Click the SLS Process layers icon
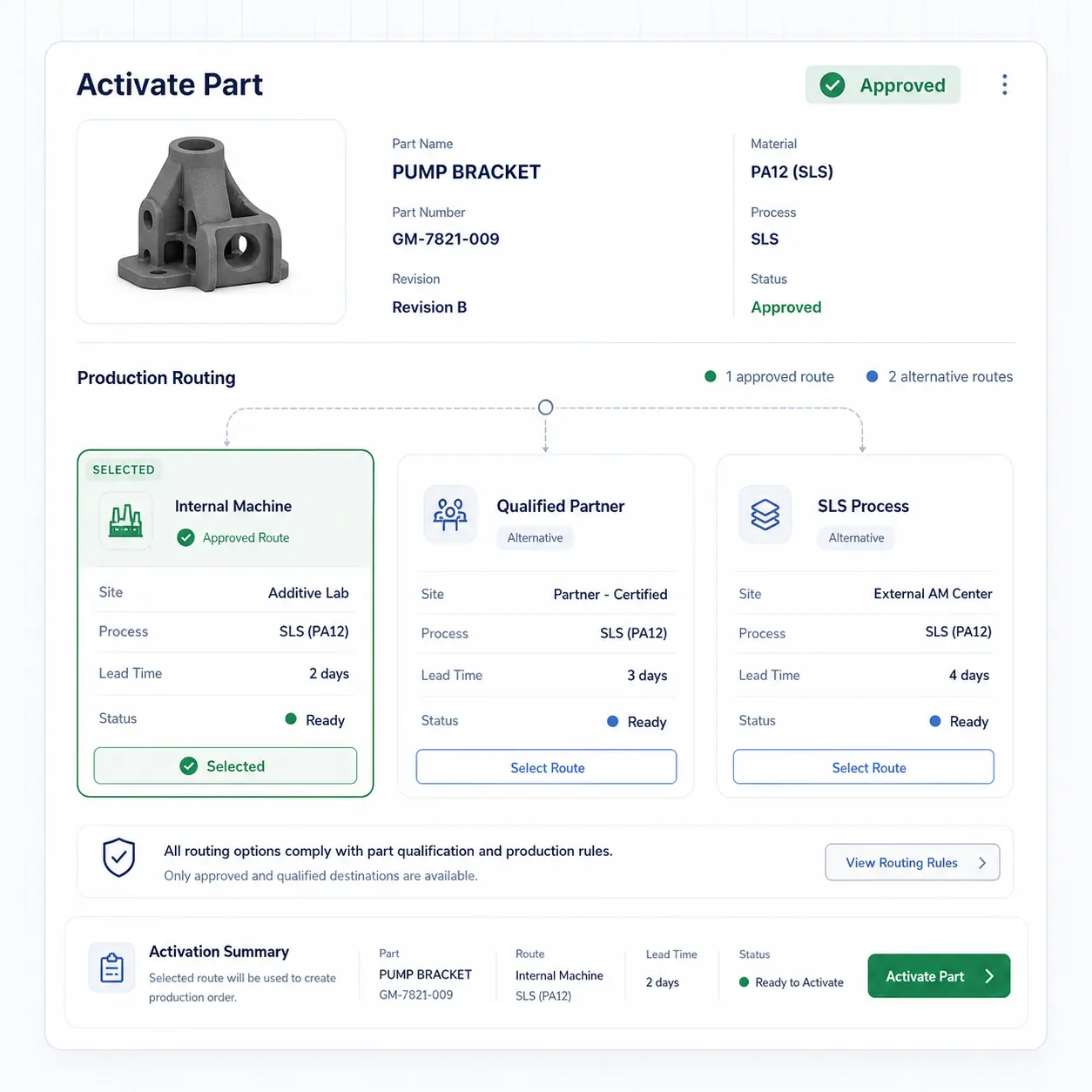This screenshot has width=1092, height=1092. (765, 515)
